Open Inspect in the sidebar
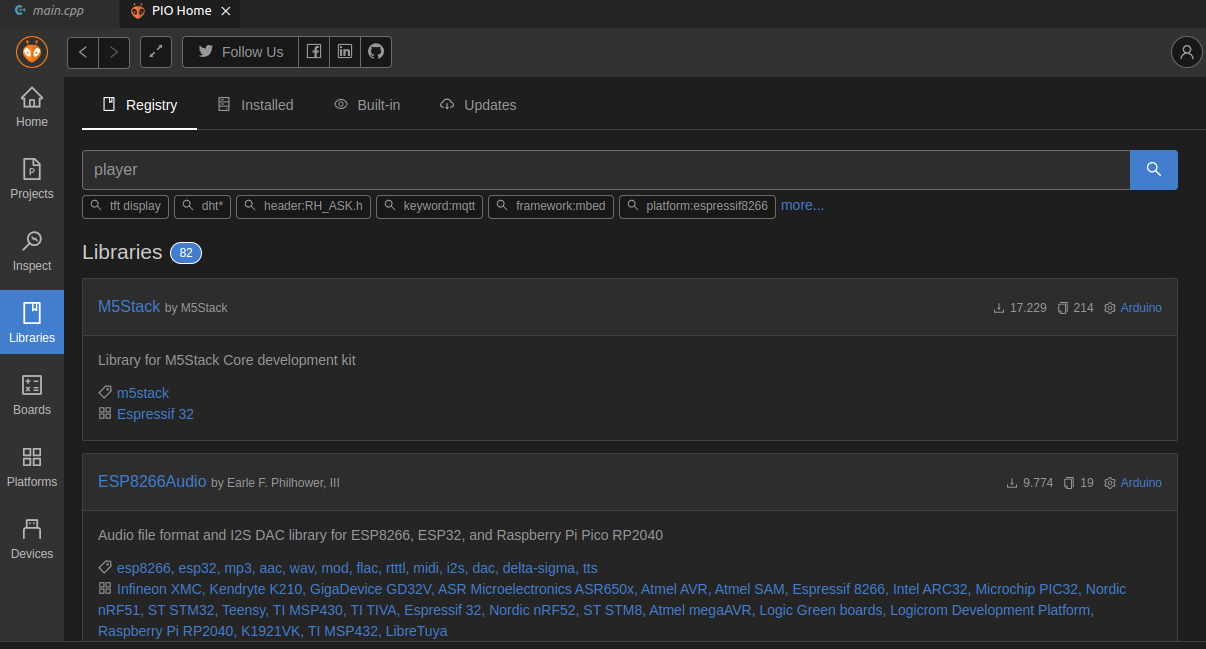The image size is (1206, 649). (x=32, y=251)
